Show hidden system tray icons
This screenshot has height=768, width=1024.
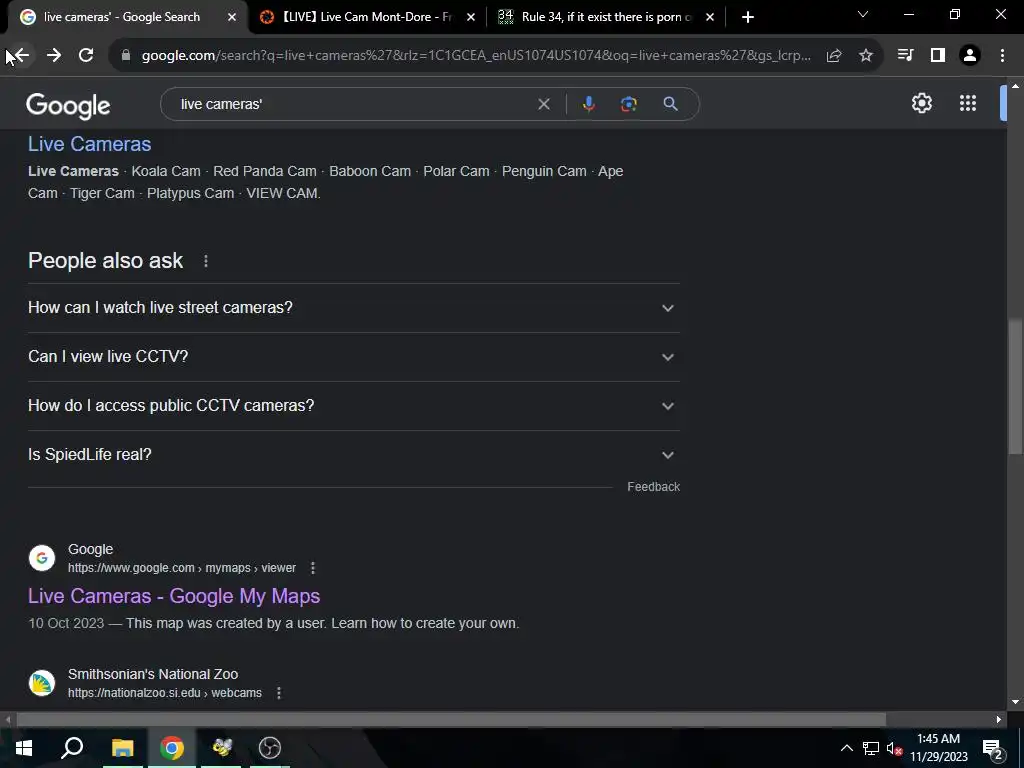[846, 748]
